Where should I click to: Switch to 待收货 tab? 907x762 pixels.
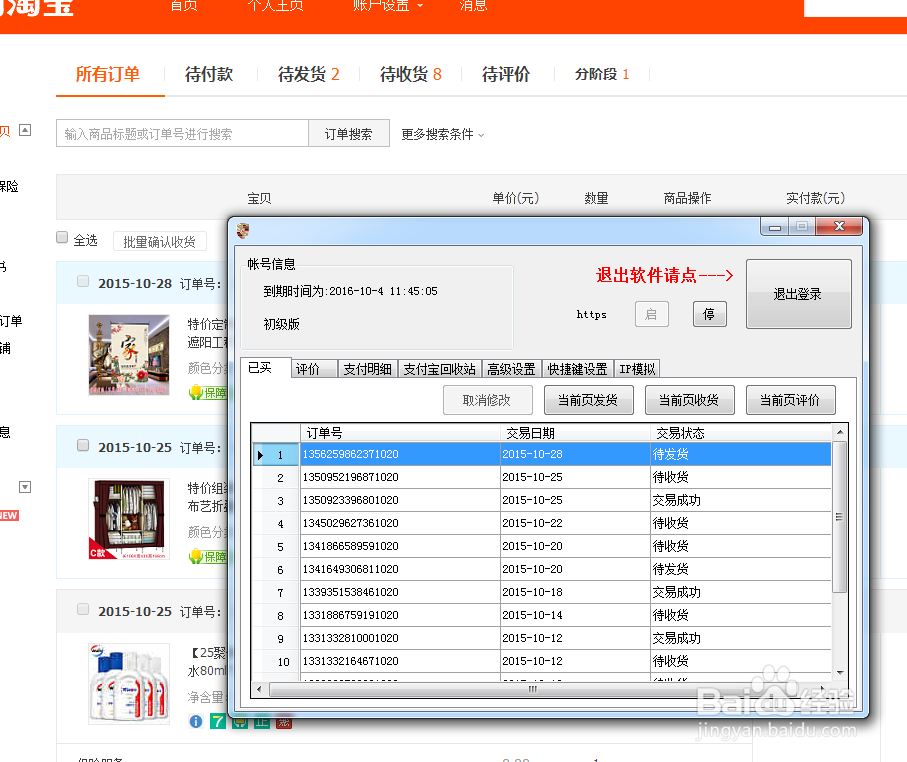point(411,74)
